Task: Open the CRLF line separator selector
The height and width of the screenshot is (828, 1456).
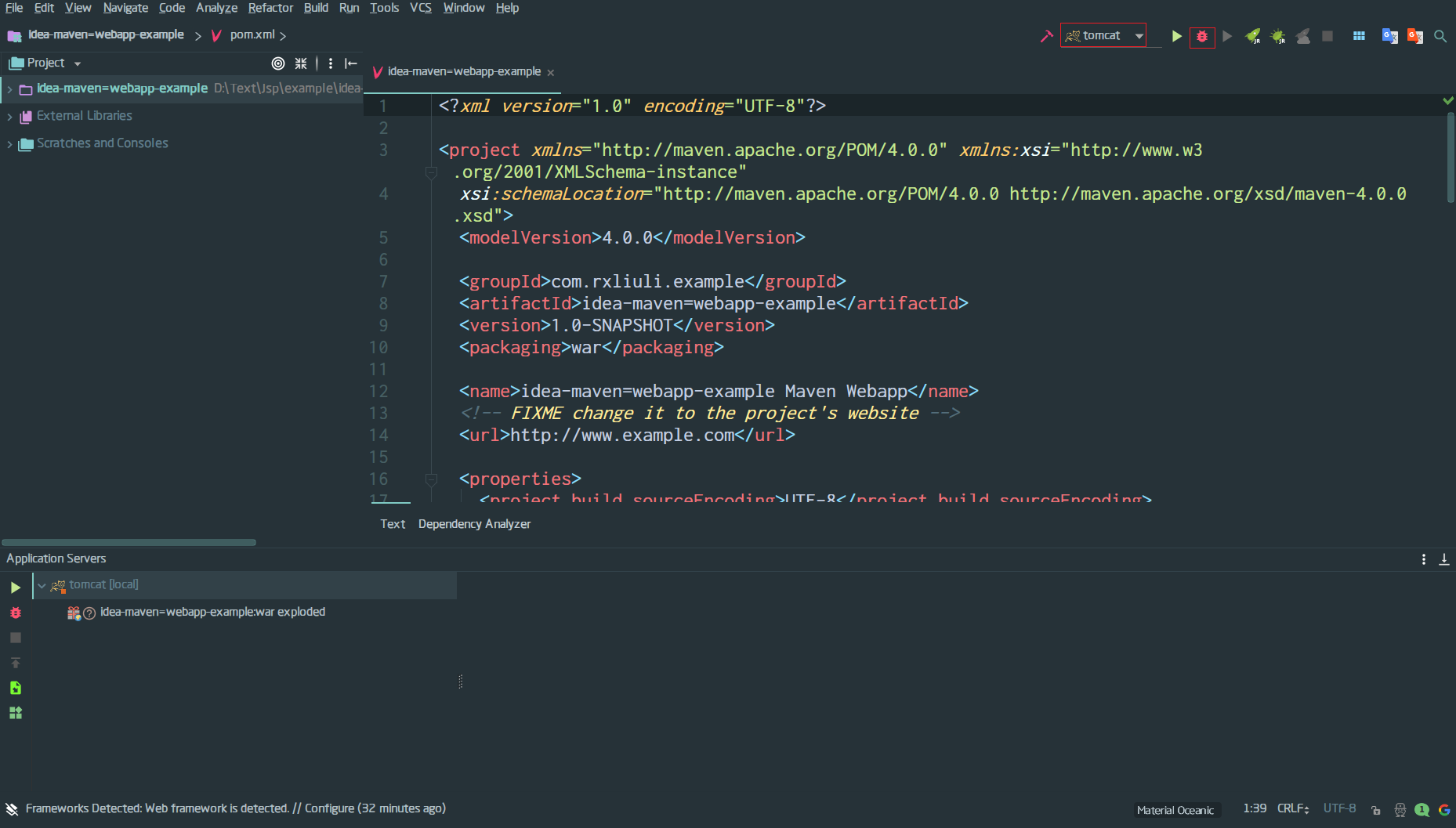Action: pyautogui.click(x=1293, y=808)
